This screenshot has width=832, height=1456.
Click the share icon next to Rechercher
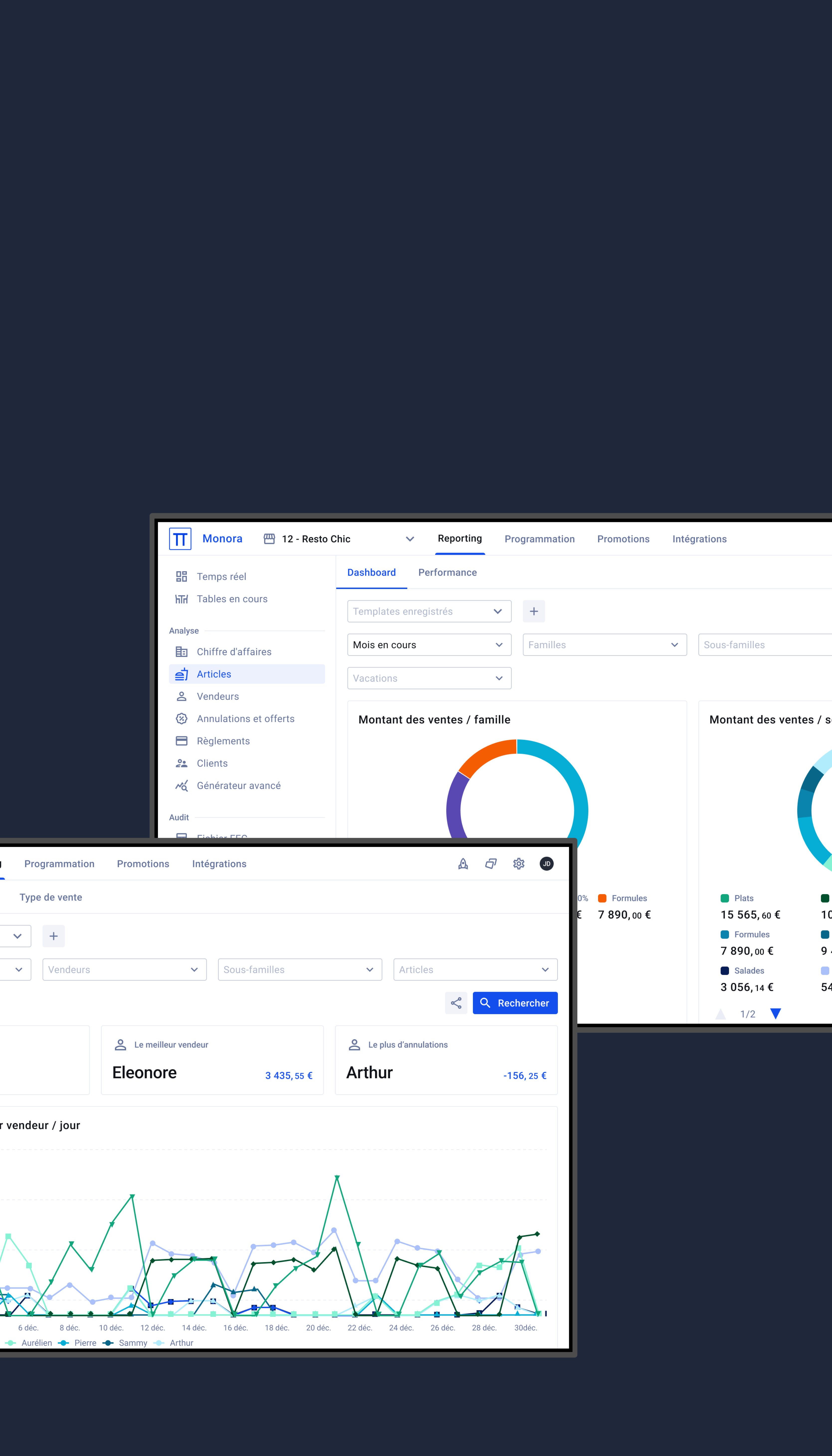coord(456,1003)
